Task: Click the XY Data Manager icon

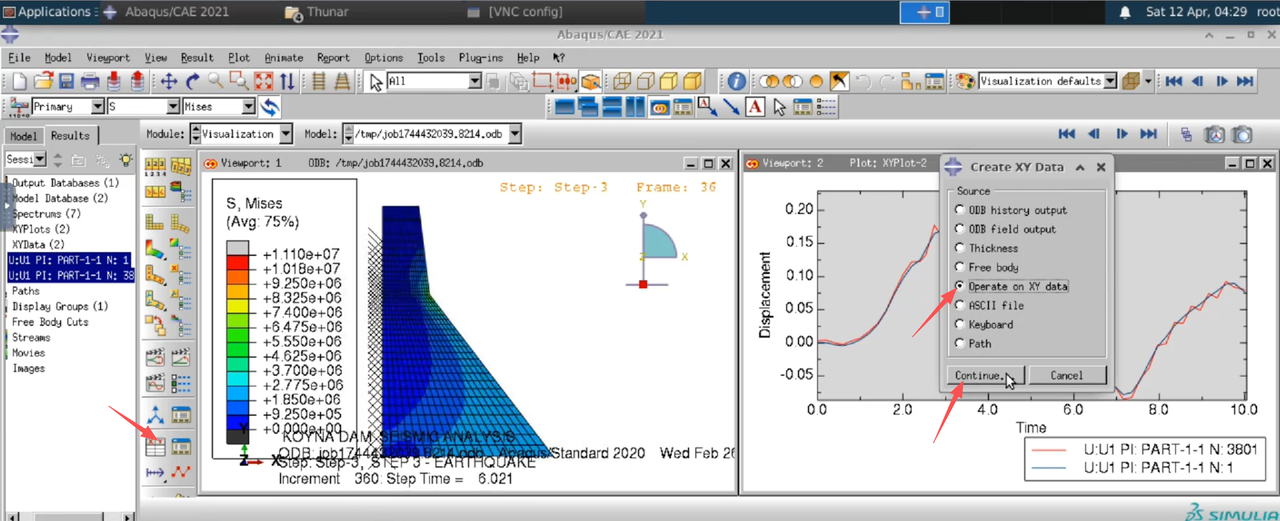Action: click(x=181, y=446)
